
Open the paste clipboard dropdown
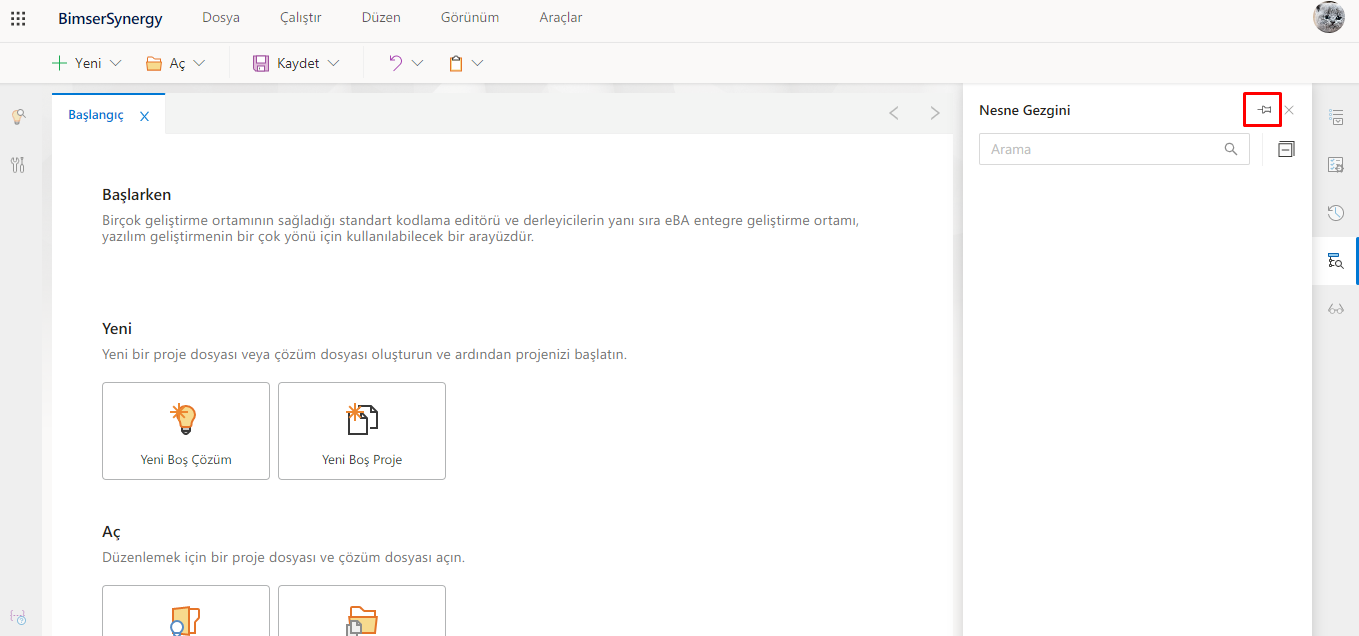pyautogui.click(x=477, y=63)
